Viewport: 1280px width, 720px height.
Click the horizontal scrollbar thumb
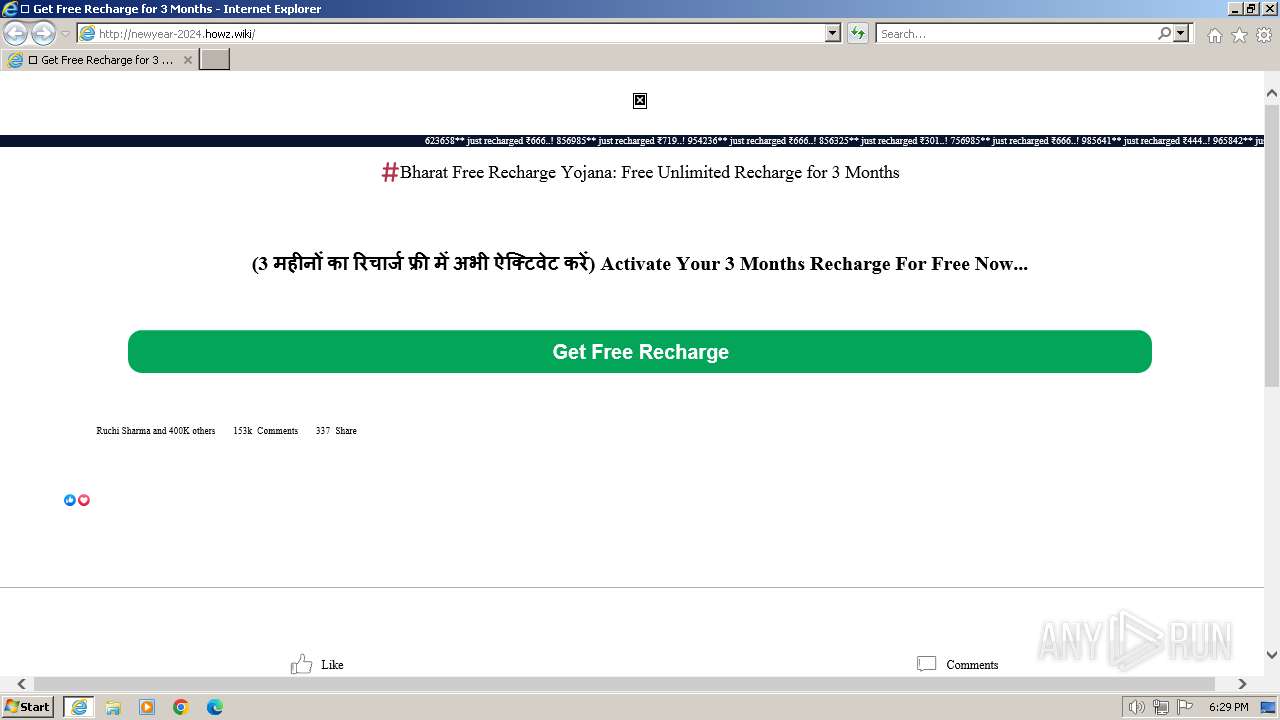624,684
